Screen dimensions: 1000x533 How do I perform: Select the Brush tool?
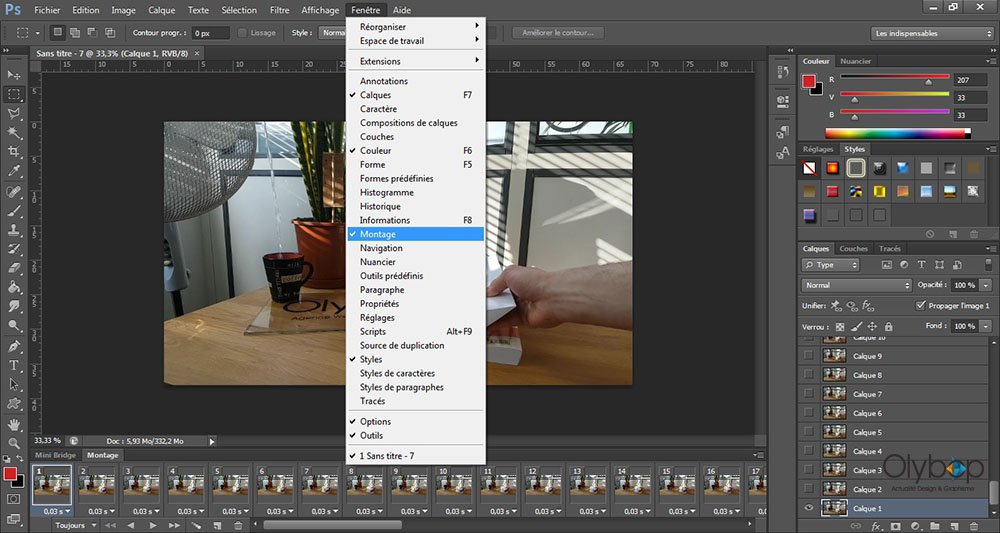pos(13,211)
